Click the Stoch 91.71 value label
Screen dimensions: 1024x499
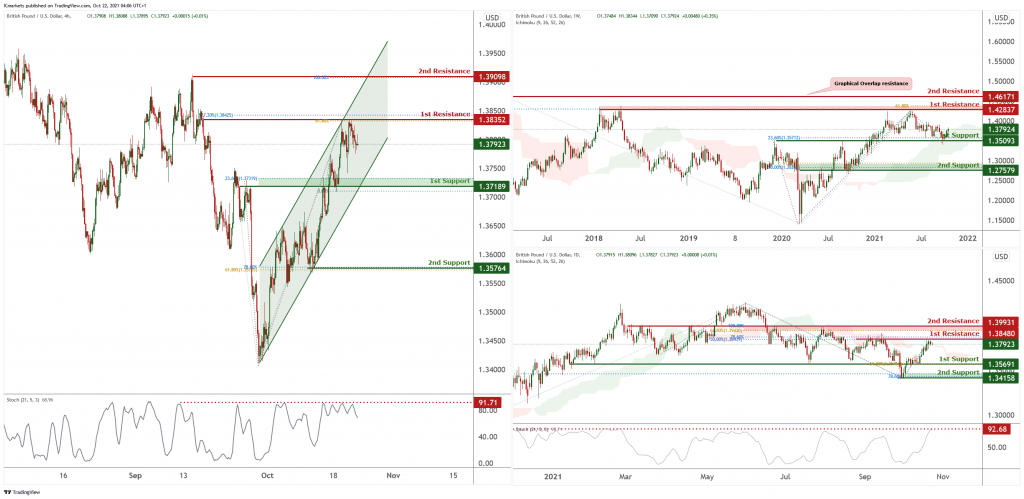490,402
